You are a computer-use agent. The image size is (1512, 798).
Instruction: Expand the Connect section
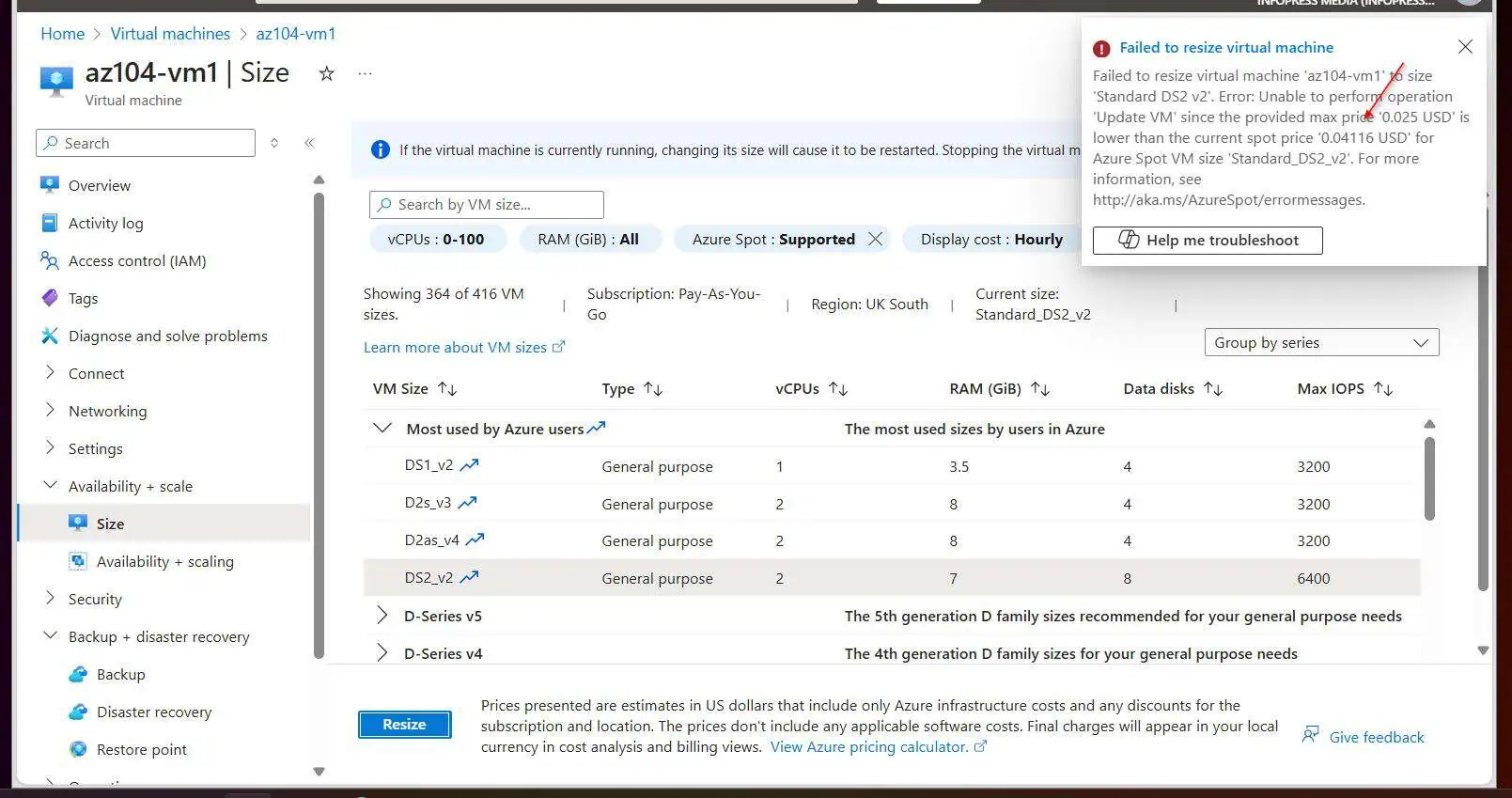[x=50, y=373]
